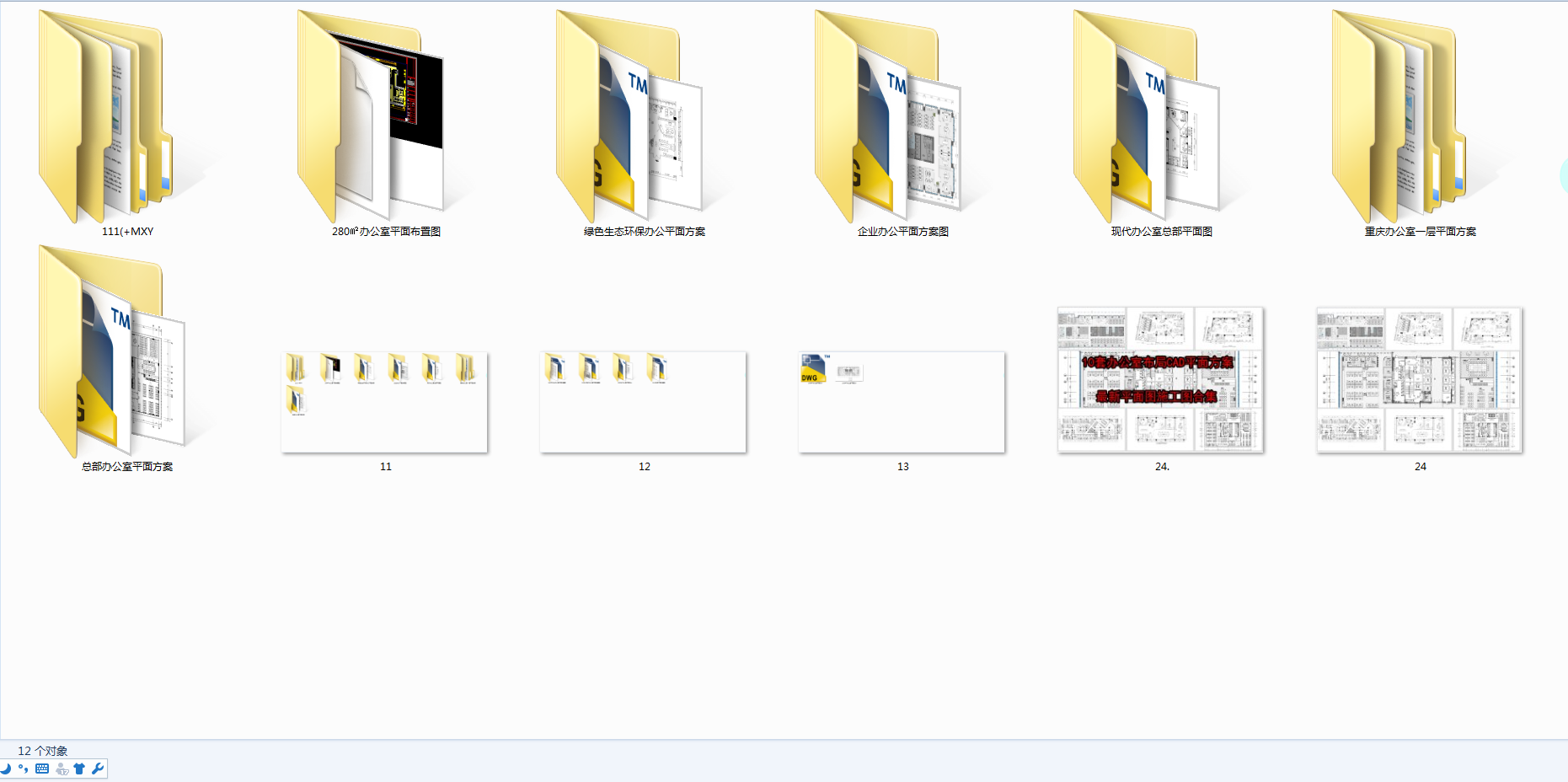Select the 总部办公室平面方案 folder icon
1568x782 pixels.
[x=112, y=351]
